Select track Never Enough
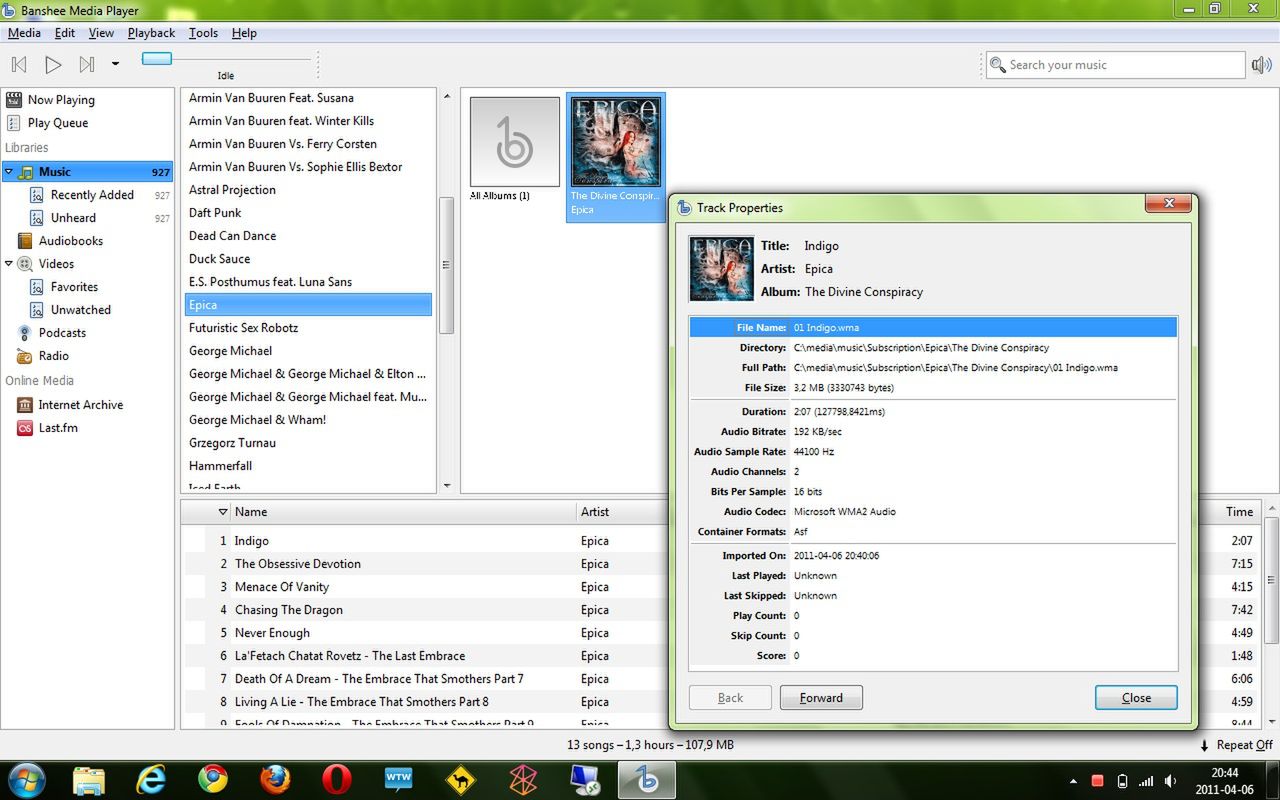1280x800 pixels. click(272, 633)
